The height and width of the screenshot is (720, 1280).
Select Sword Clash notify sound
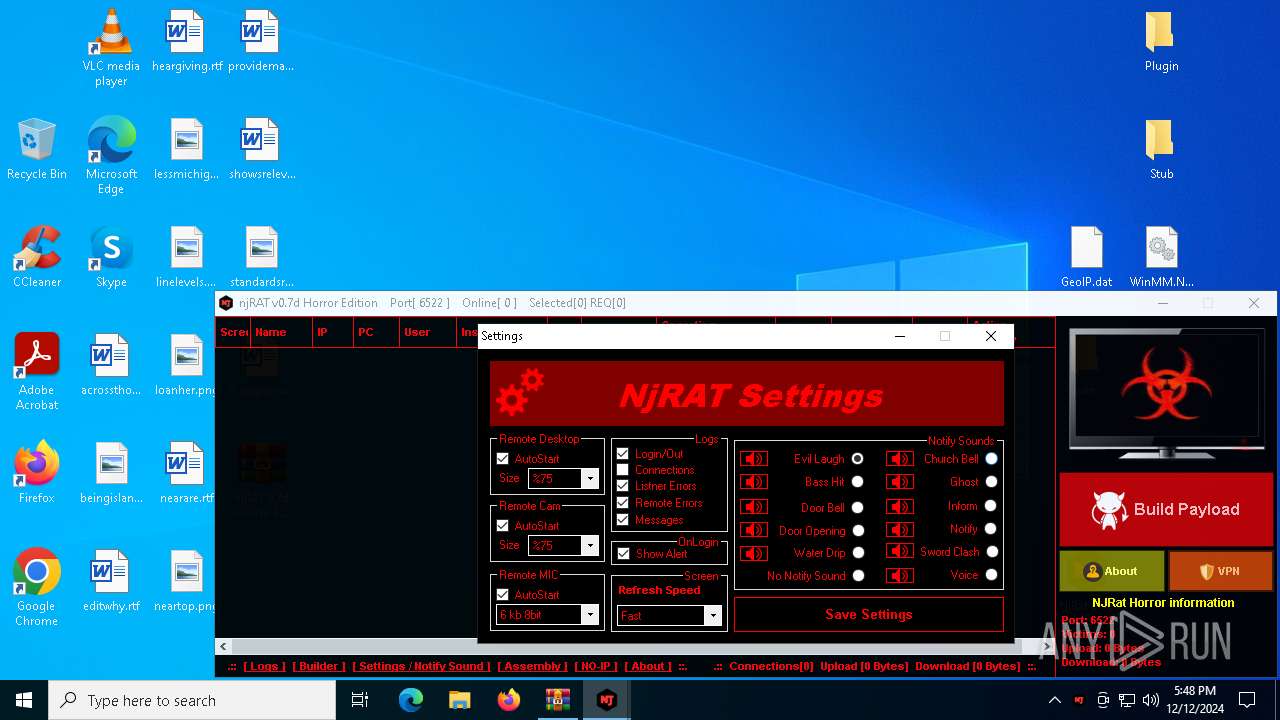click(x=992, y=552)
